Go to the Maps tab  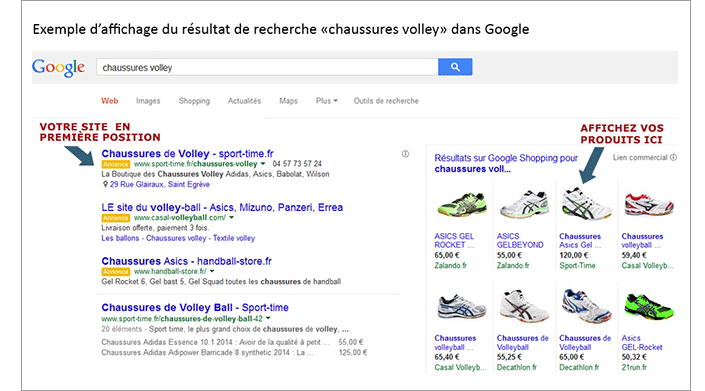288,101
